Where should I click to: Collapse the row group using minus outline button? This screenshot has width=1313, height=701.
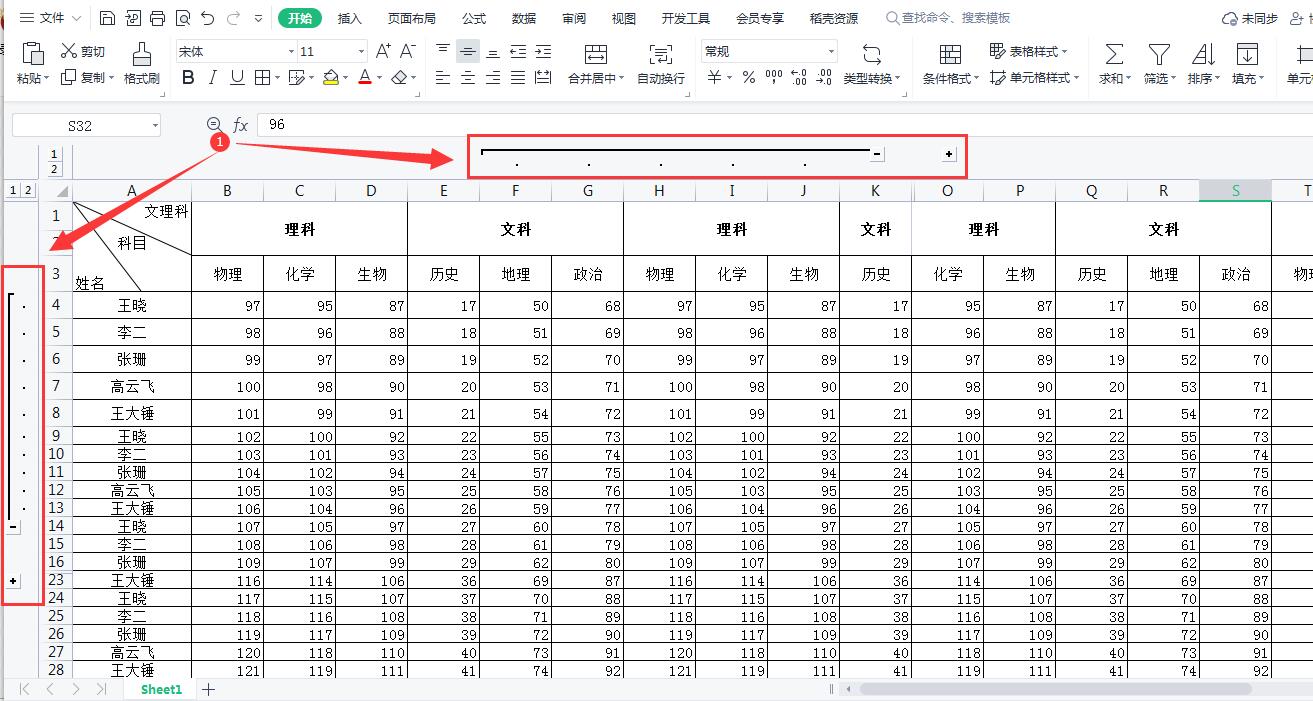[13, 526]
